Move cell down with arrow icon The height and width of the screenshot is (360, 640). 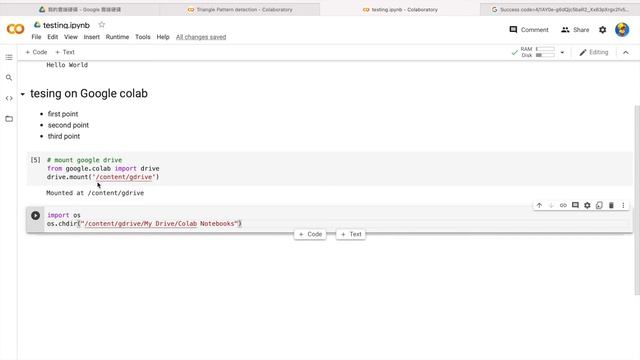[551, 205]
